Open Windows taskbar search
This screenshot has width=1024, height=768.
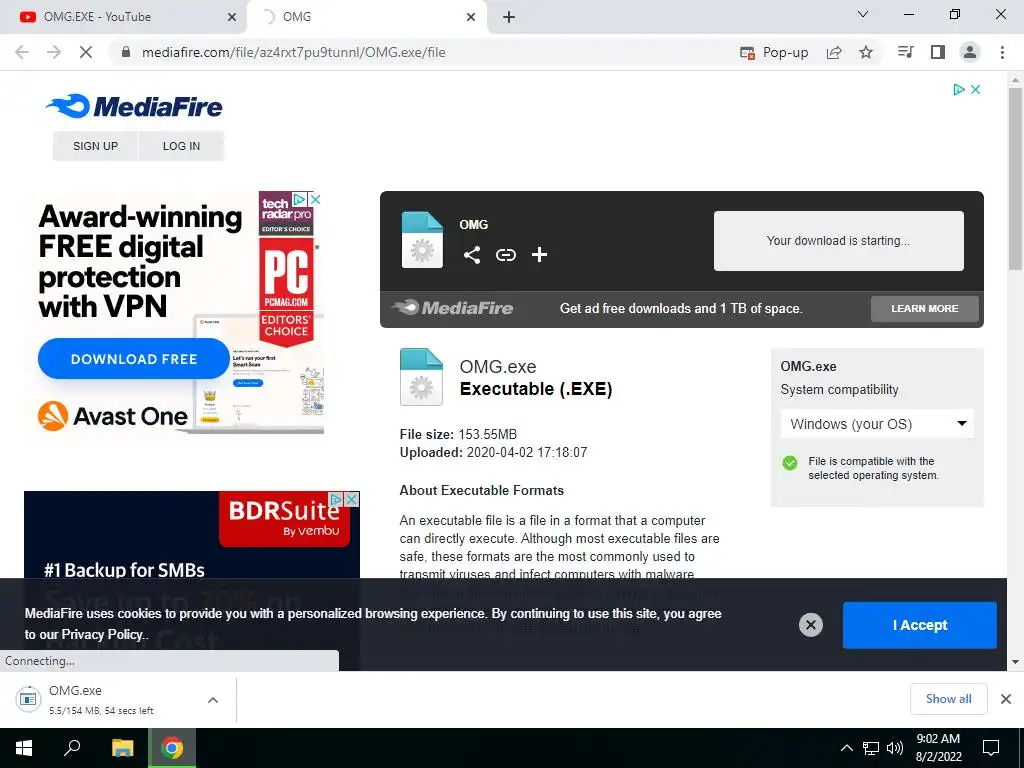[x=72, y=748]
